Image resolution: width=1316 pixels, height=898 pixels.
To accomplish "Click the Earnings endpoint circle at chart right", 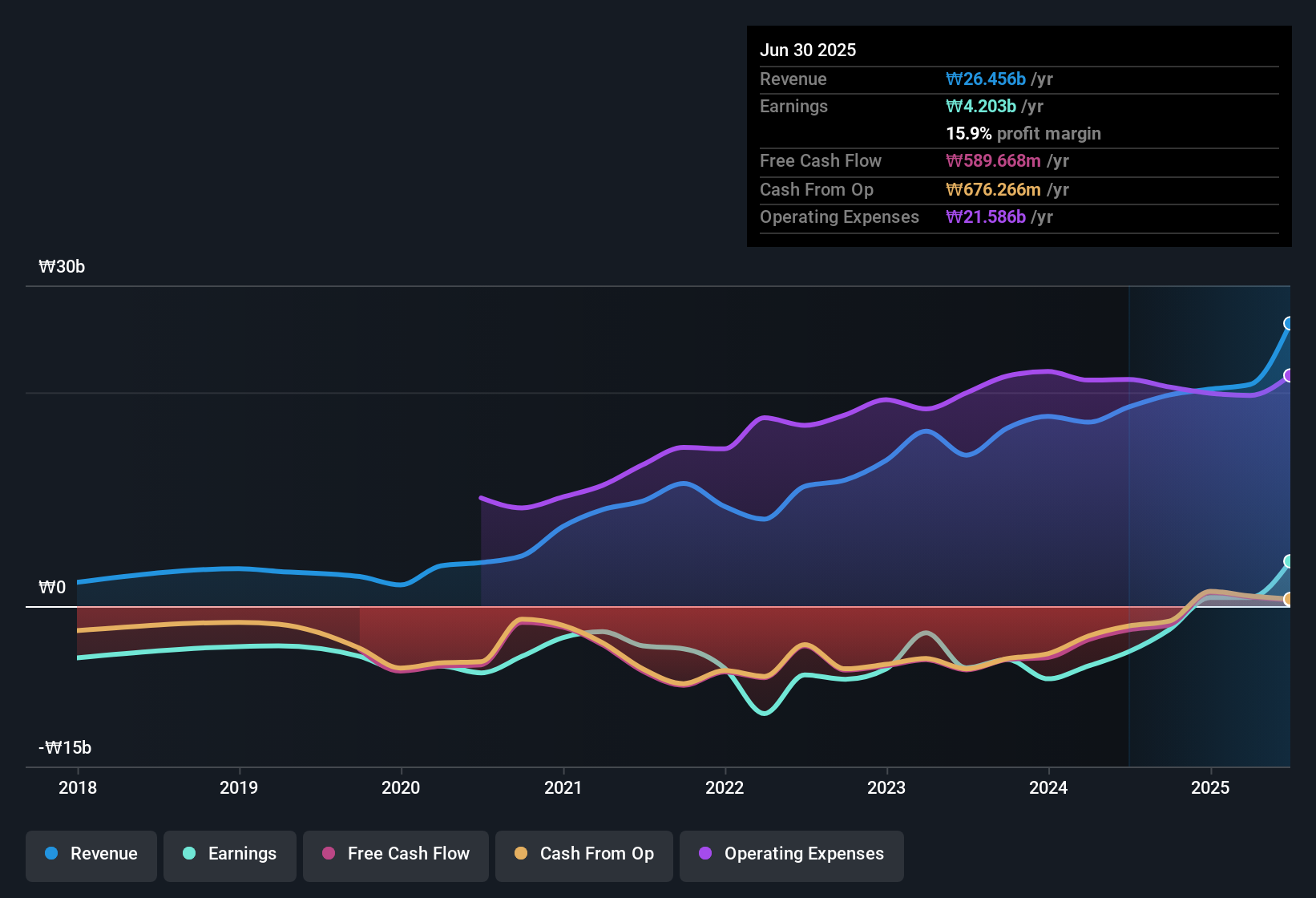I will click(1289, 561).
